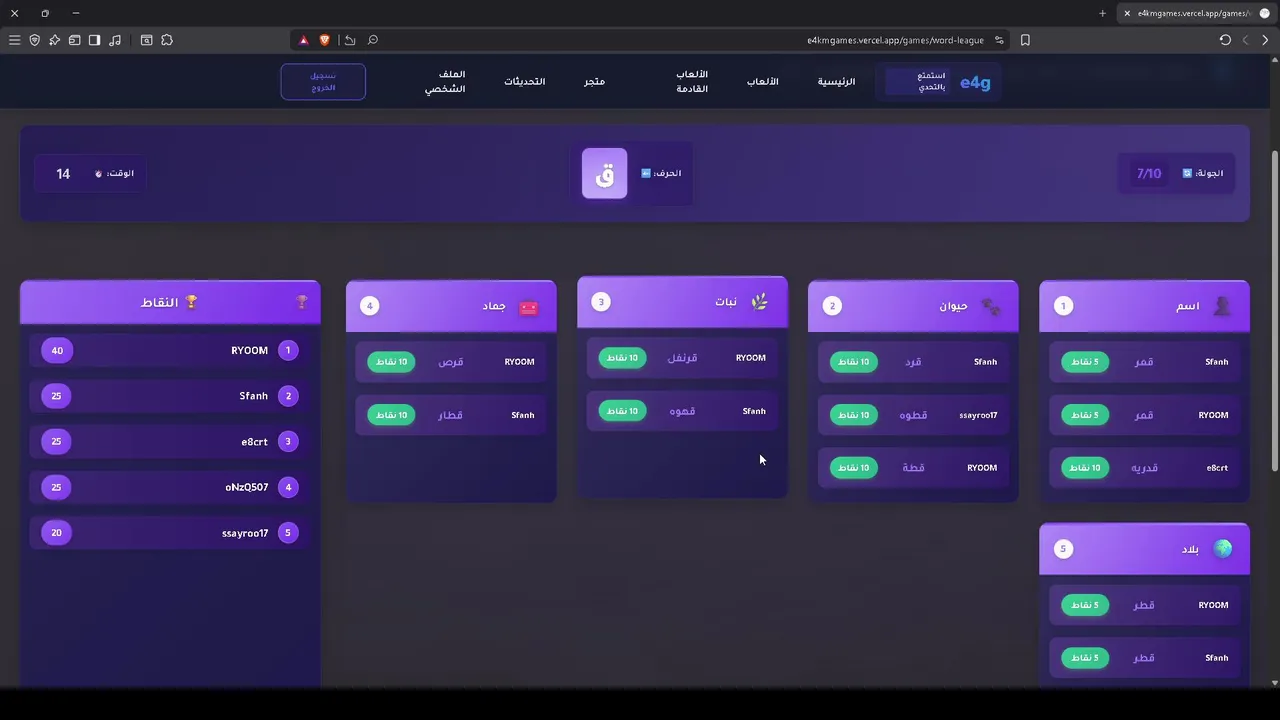Click ssayroo17 leaderboard row ranked 5
This screenshot has height=720, width=1280.
click(170, 533)
